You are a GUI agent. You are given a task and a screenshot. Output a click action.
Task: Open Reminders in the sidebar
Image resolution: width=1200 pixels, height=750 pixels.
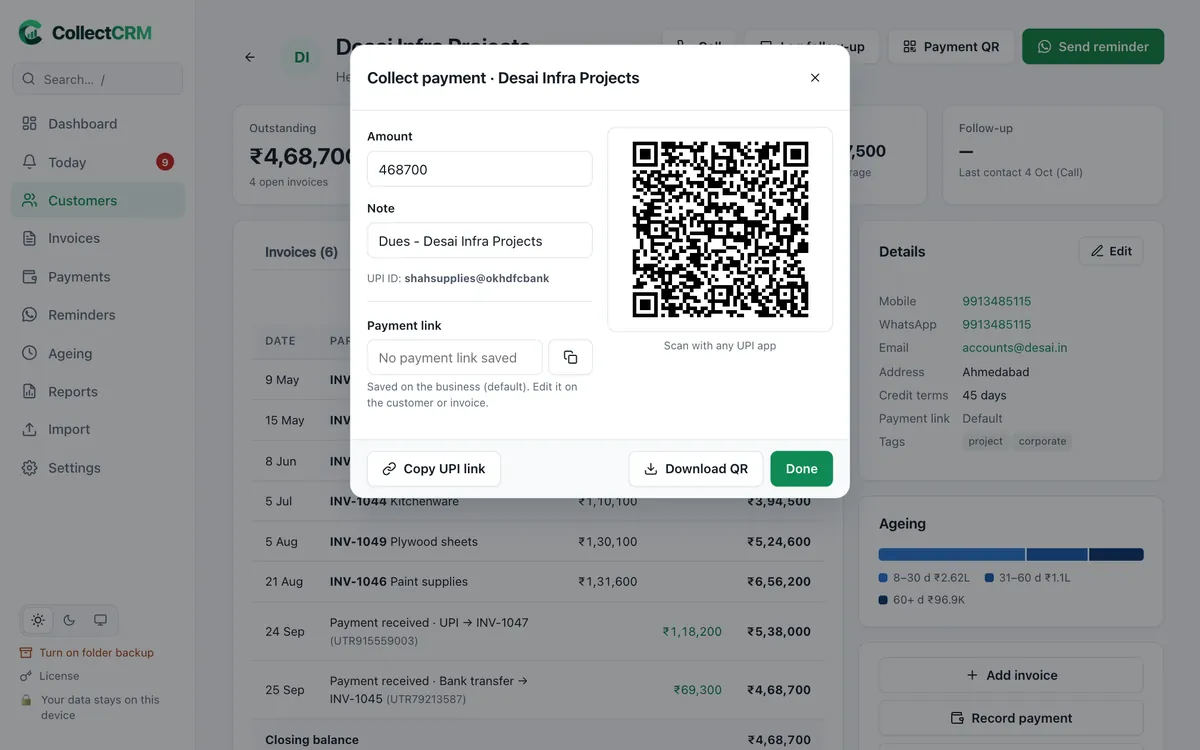click(x=98, y=315)
